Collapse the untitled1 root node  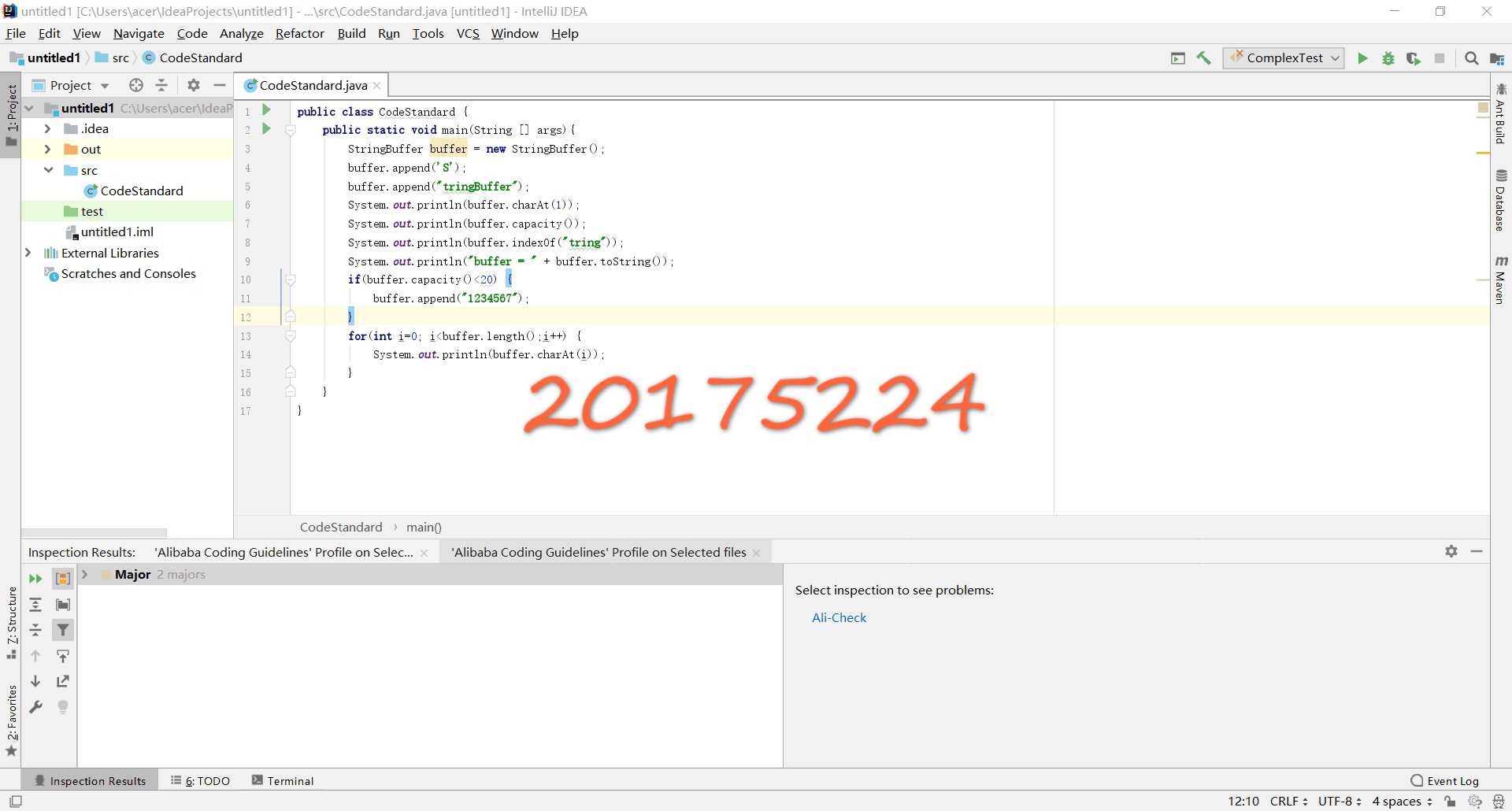(29, 108)
